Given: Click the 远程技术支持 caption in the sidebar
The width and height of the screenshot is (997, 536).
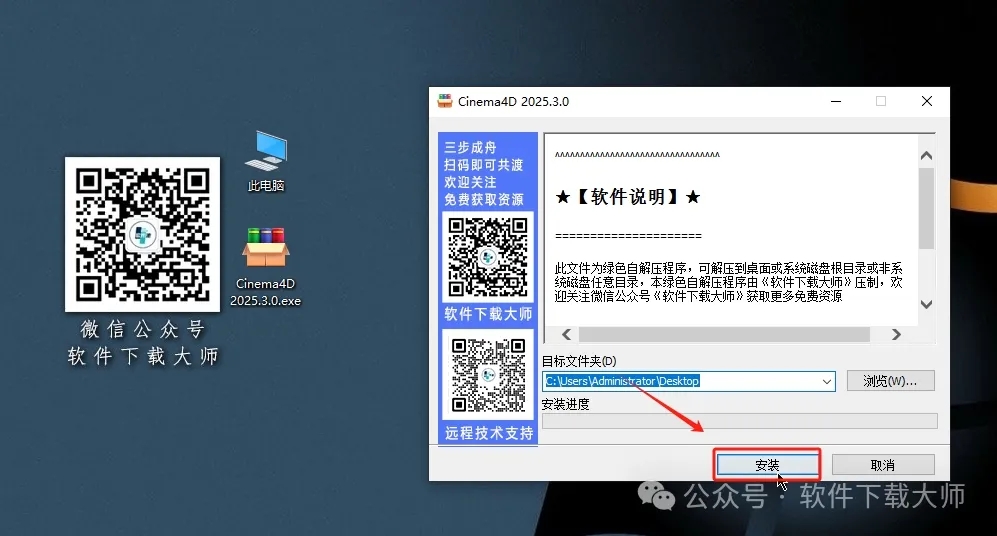Looking at the screenshot, I should tap(488, 433).
